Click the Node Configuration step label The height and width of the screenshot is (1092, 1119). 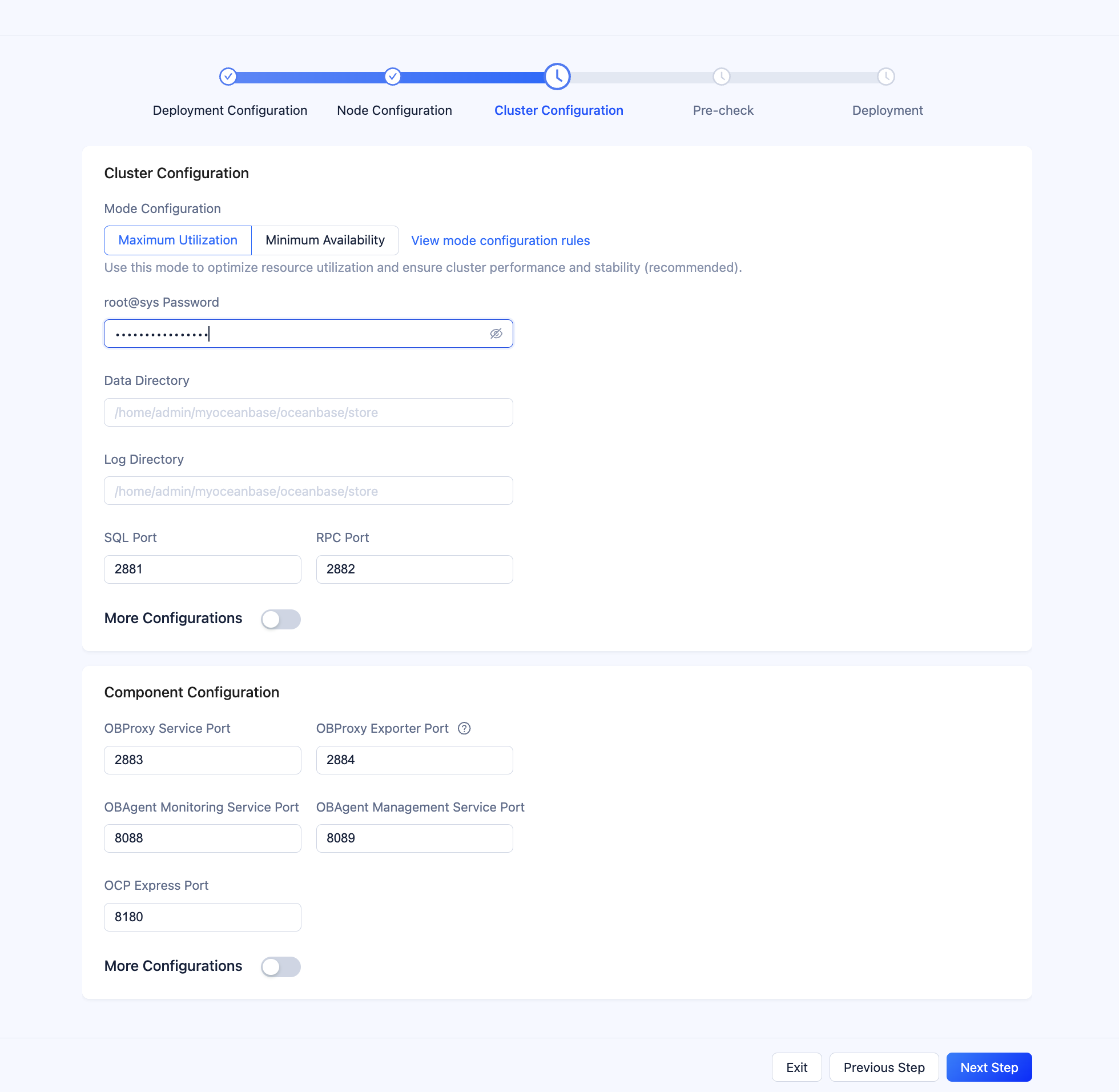pos(395,110)
